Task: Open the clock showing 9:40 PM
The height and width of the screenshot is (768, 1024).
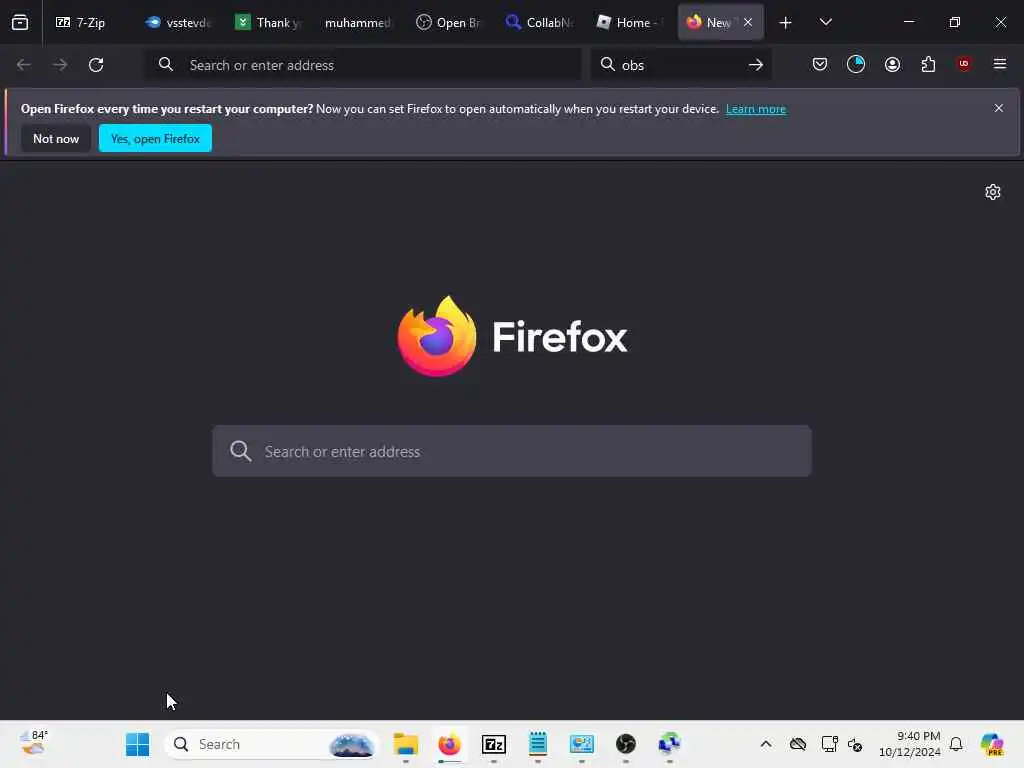Action: [x=909, y=744]
